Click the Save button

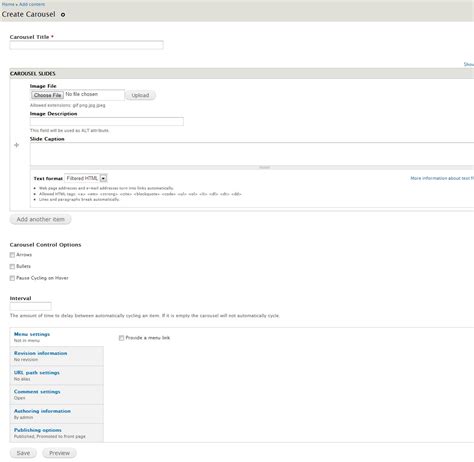click(x=23, y=453)
